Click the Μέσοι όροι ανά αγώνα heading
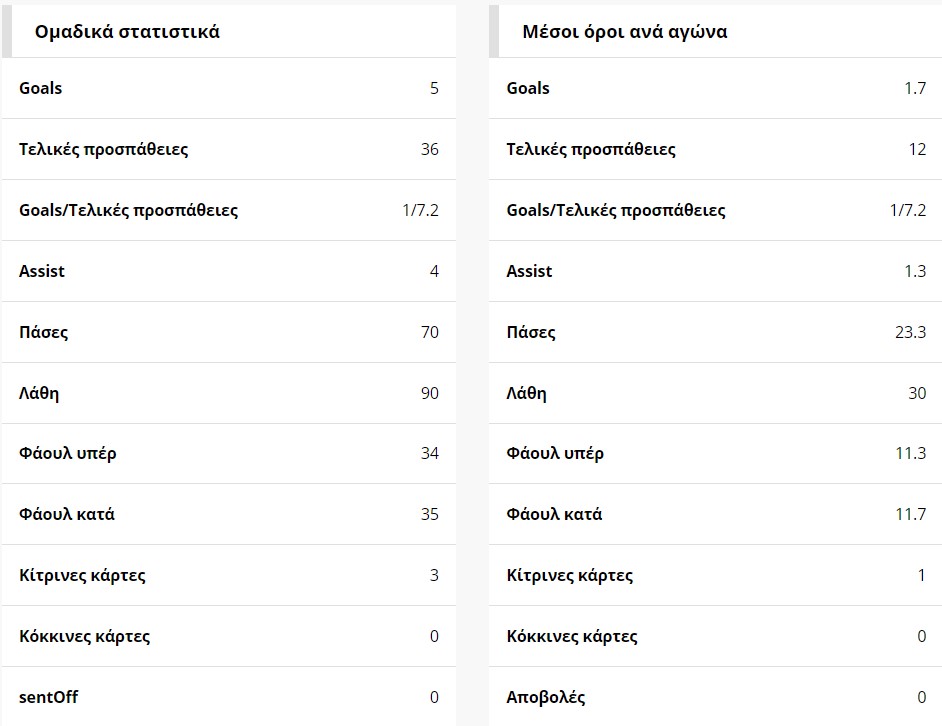 tap(624, 31)
